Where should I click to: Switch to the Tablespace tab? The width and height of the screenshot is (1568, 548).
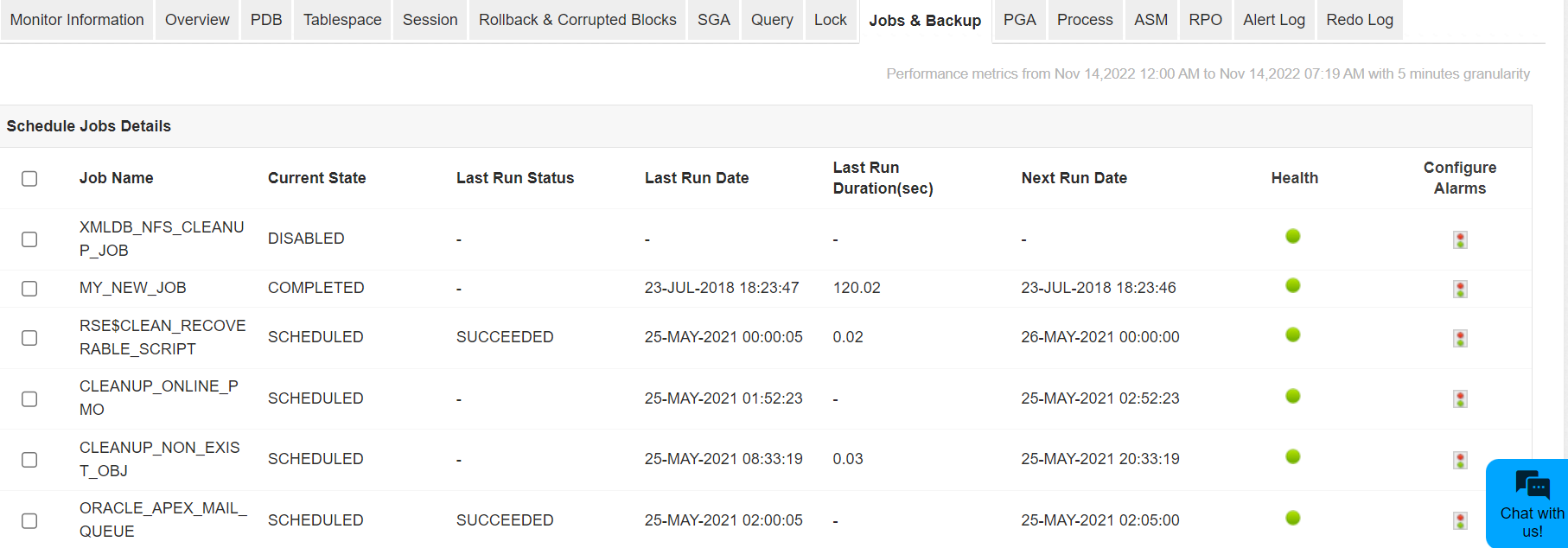pos(342,20)
